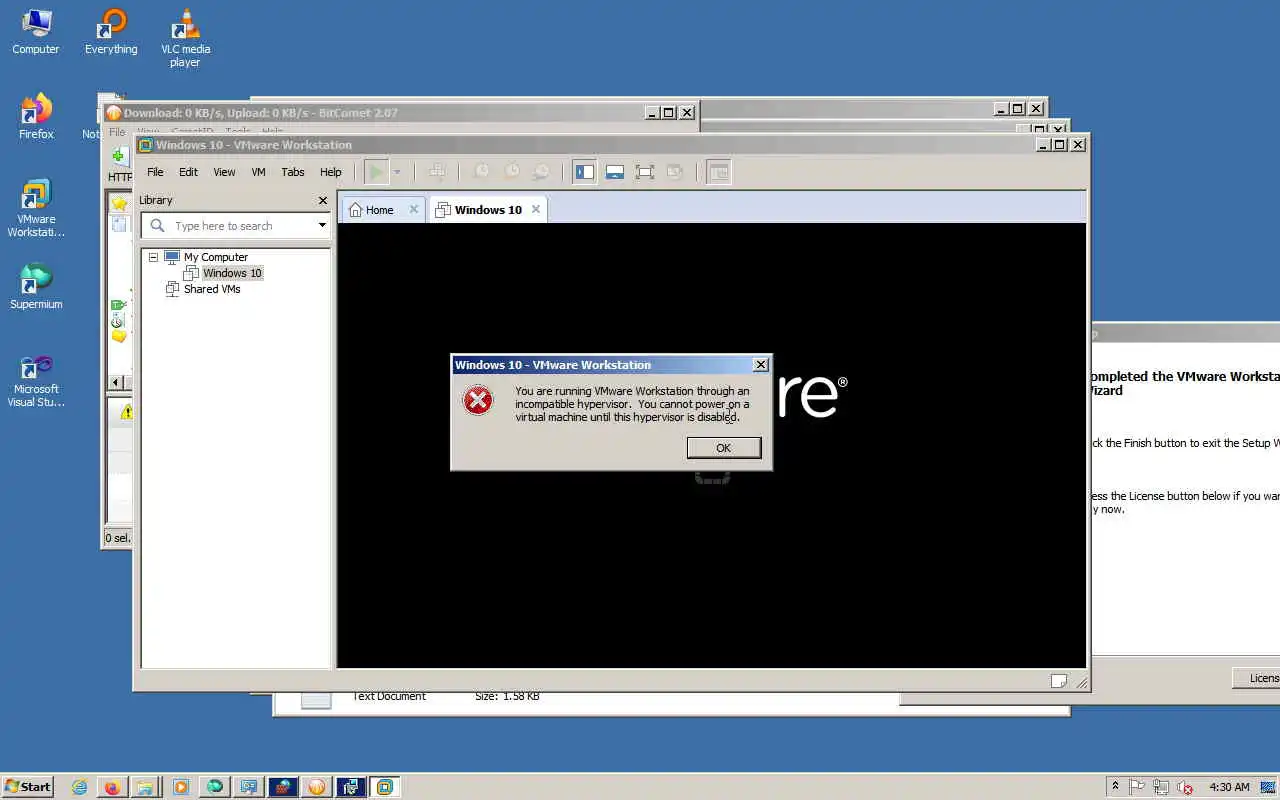
Task: Click the 4:30 AM system clock
Action: click(x=1229, y=787)
